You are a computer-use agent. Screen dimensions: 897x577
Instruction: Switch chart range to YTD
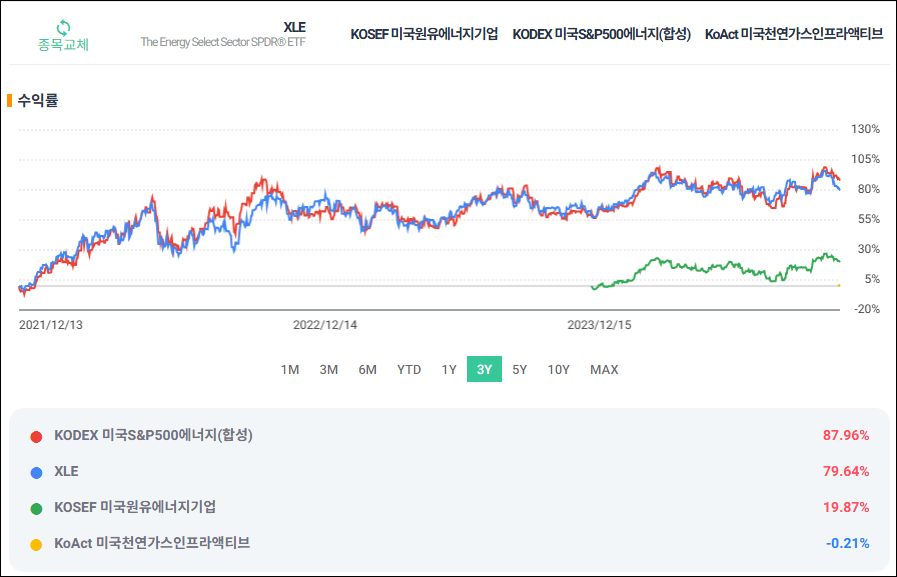tap(409, 369)
